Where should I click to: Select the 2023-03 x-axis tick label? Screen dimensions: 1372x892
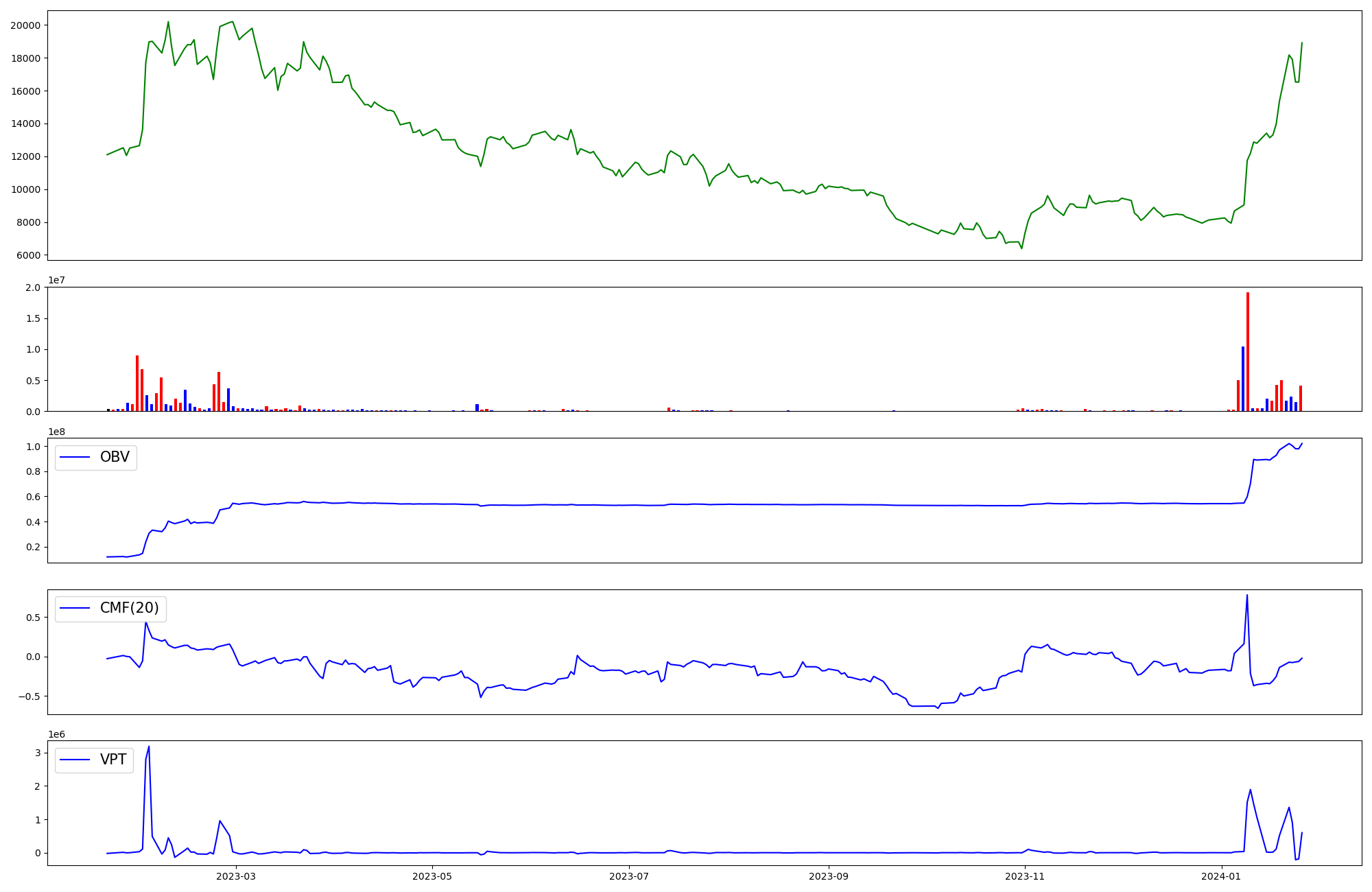[235, 876]
